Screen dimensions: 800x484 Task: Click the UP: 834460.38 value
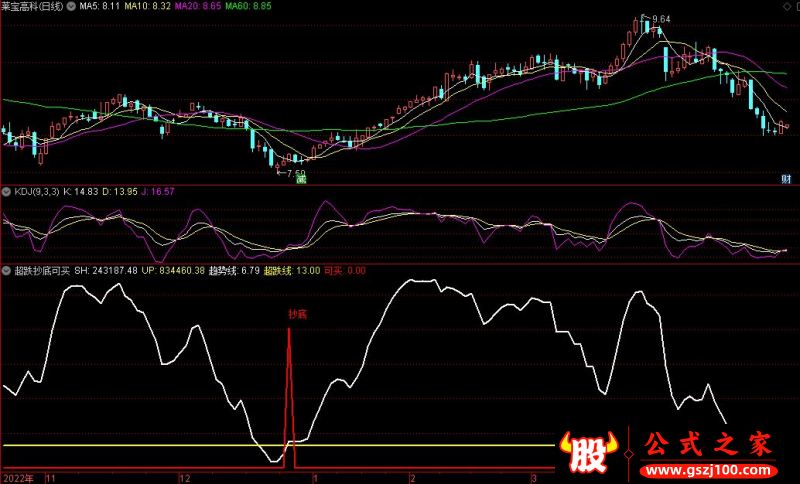point(173,271)
